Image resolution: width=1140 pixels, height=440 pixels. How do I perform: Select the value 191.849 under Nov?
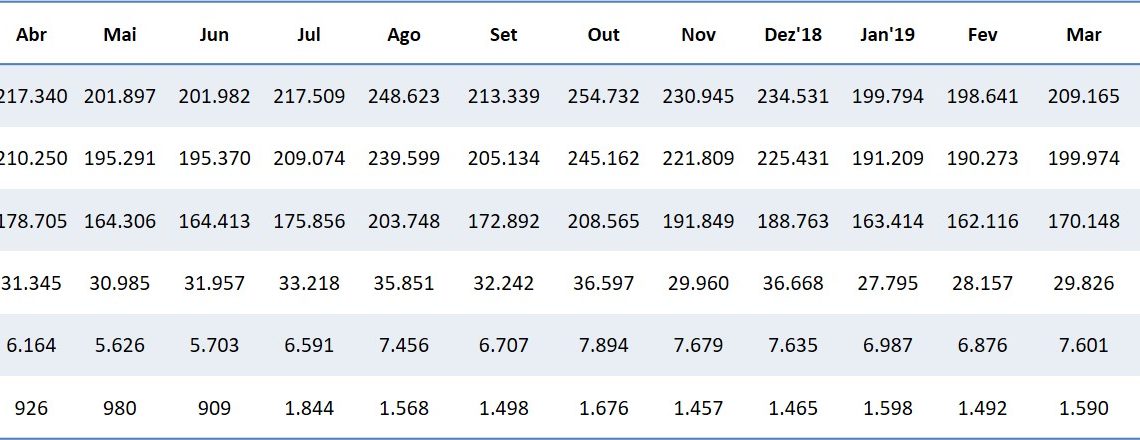click(x=698, y=221)
